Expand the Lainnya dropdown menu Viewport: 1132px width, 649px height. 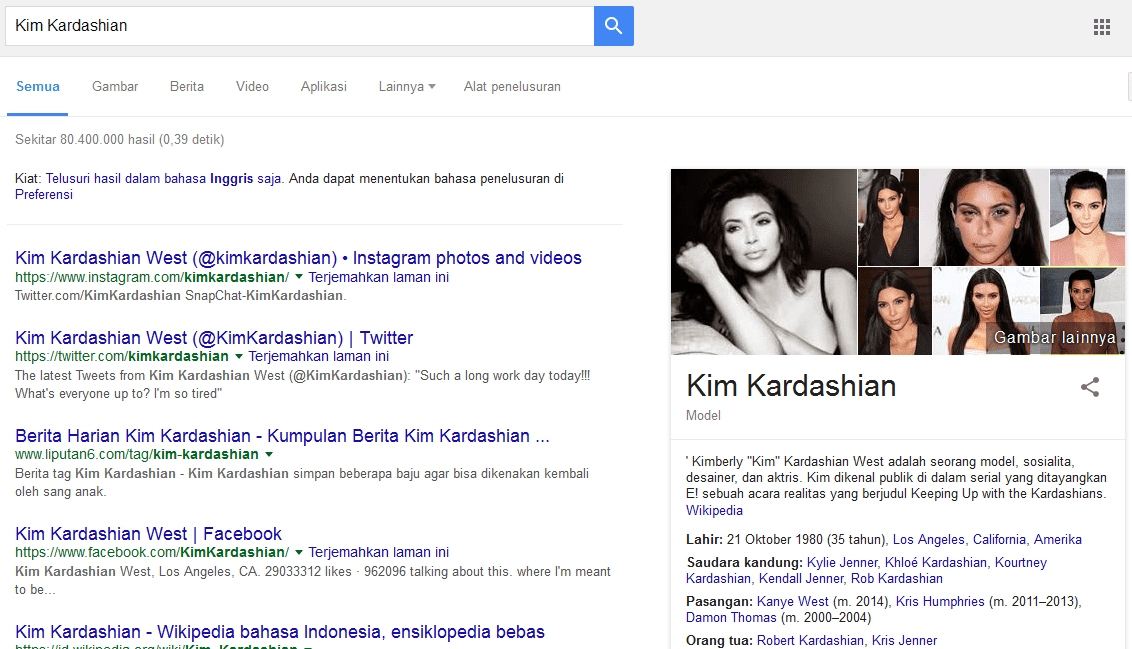[406, 87]
